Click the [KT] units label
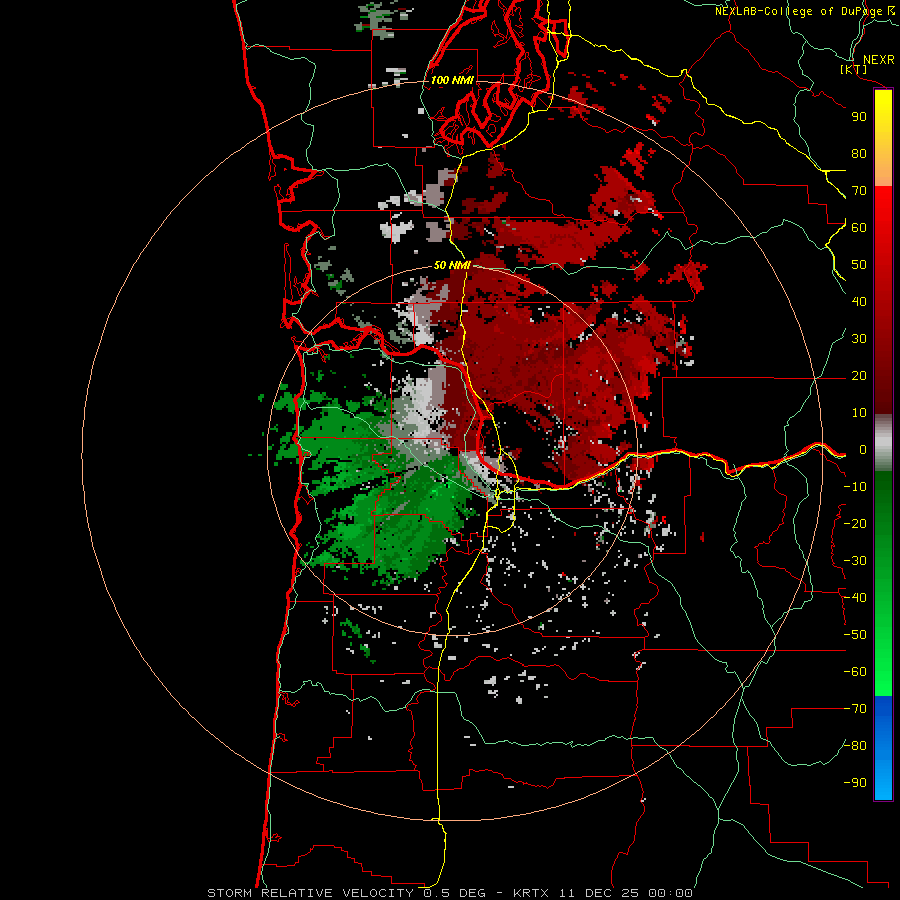The height and width of the screenshot is (900, 900). tap(854, 69)
